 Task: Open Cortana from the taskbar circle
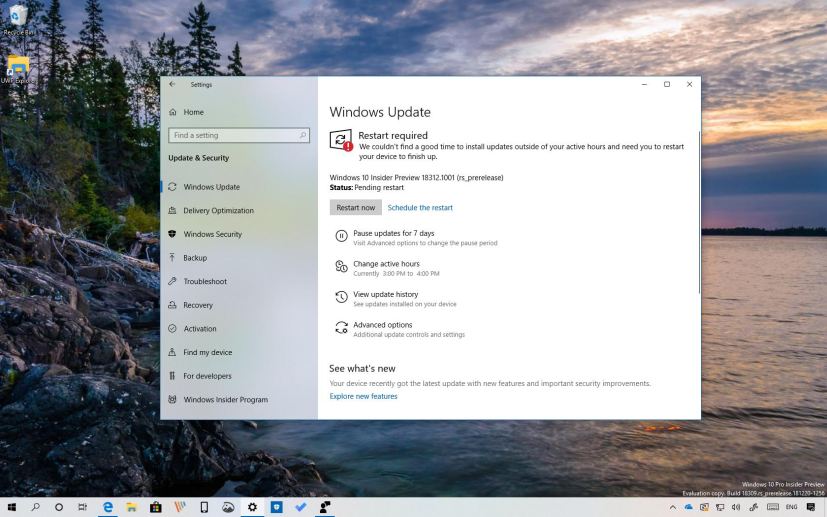click(x=59, y=507)
